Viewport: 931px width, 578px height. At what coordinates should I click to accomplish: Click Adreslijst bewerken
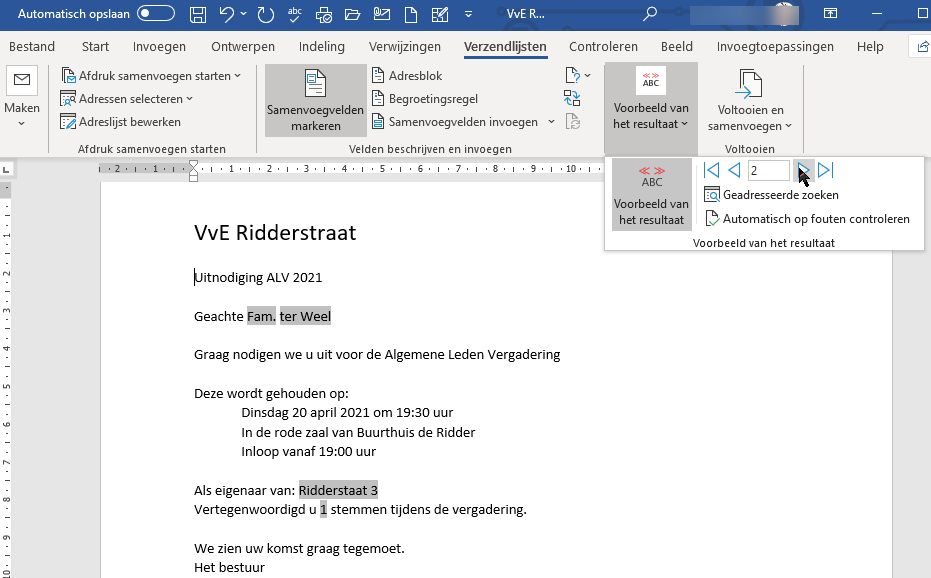pyautogui.click(x=121, y=122)
